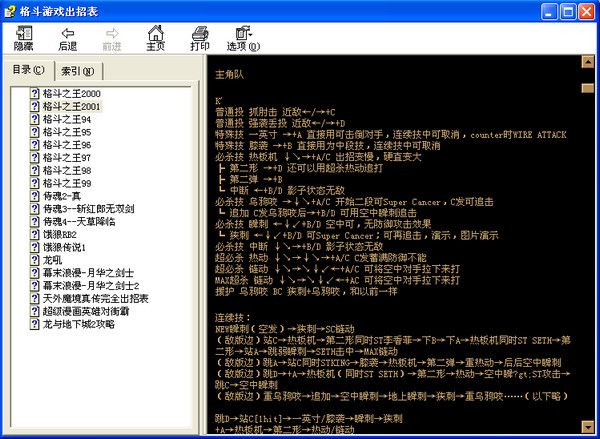
Task: Open topic 格斗之王98
Action: [x=67, y=170]
